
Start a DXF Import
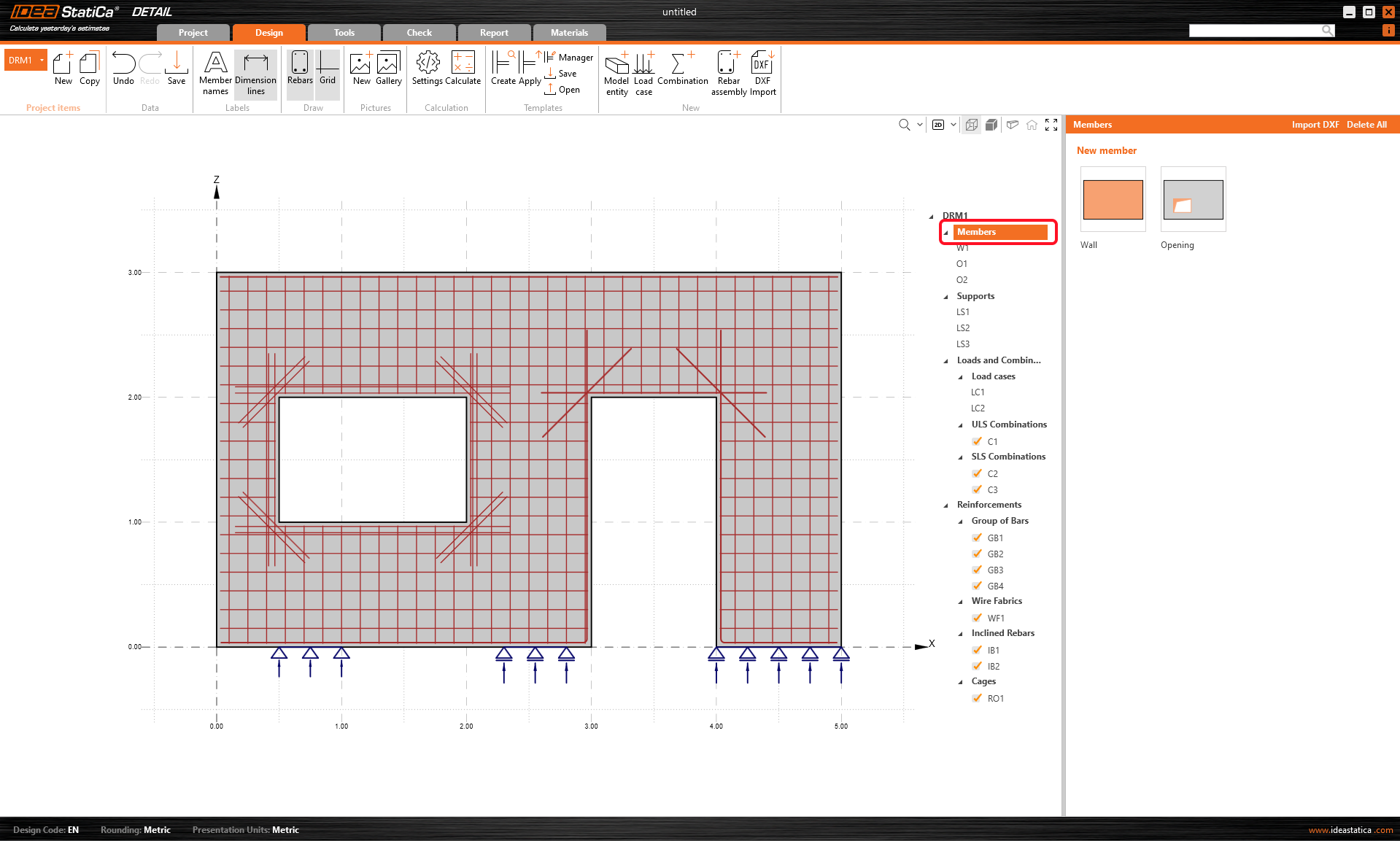coord(762,71)
